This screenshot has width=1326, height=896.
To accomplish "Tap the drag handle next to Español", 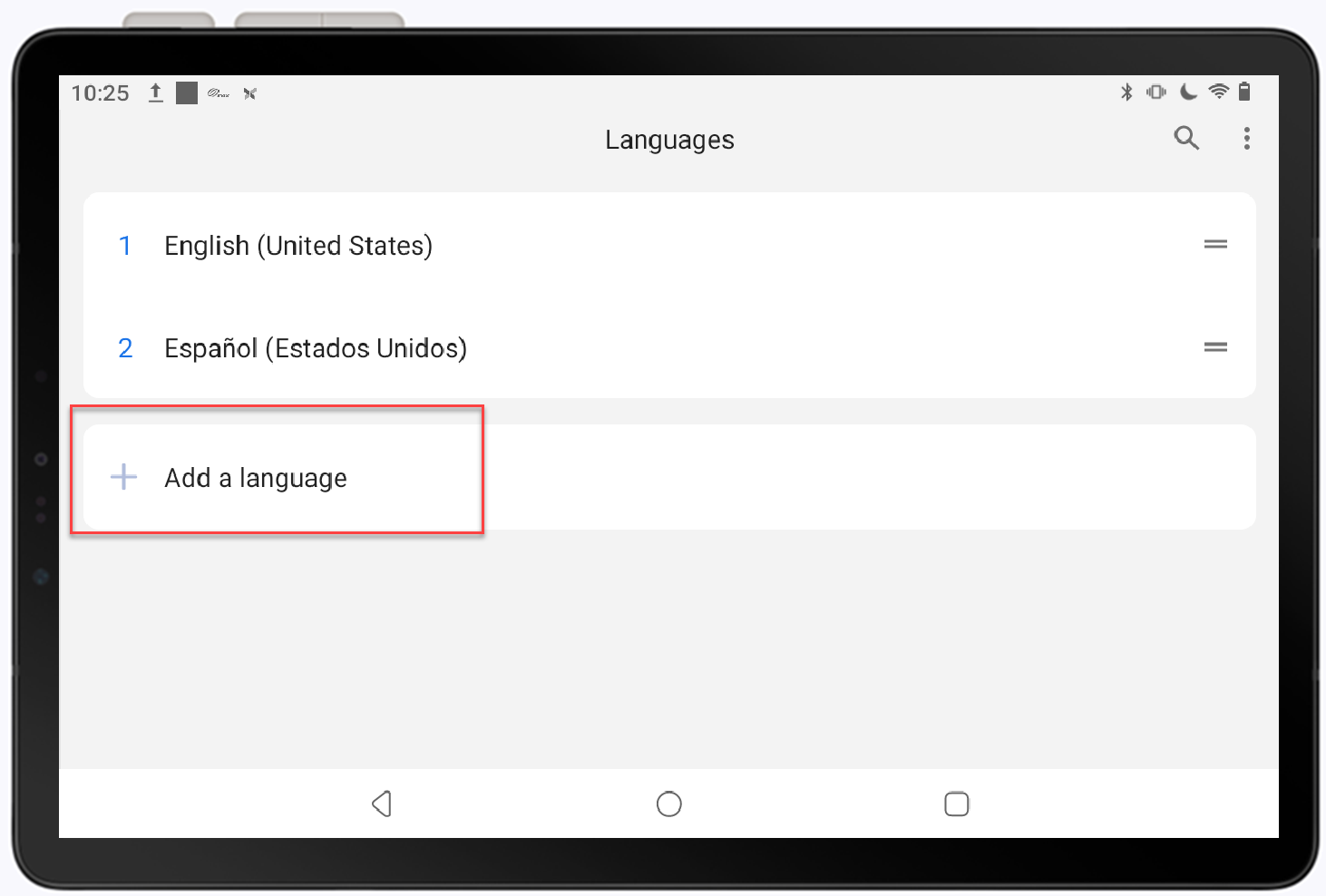I will [1216, 346].
